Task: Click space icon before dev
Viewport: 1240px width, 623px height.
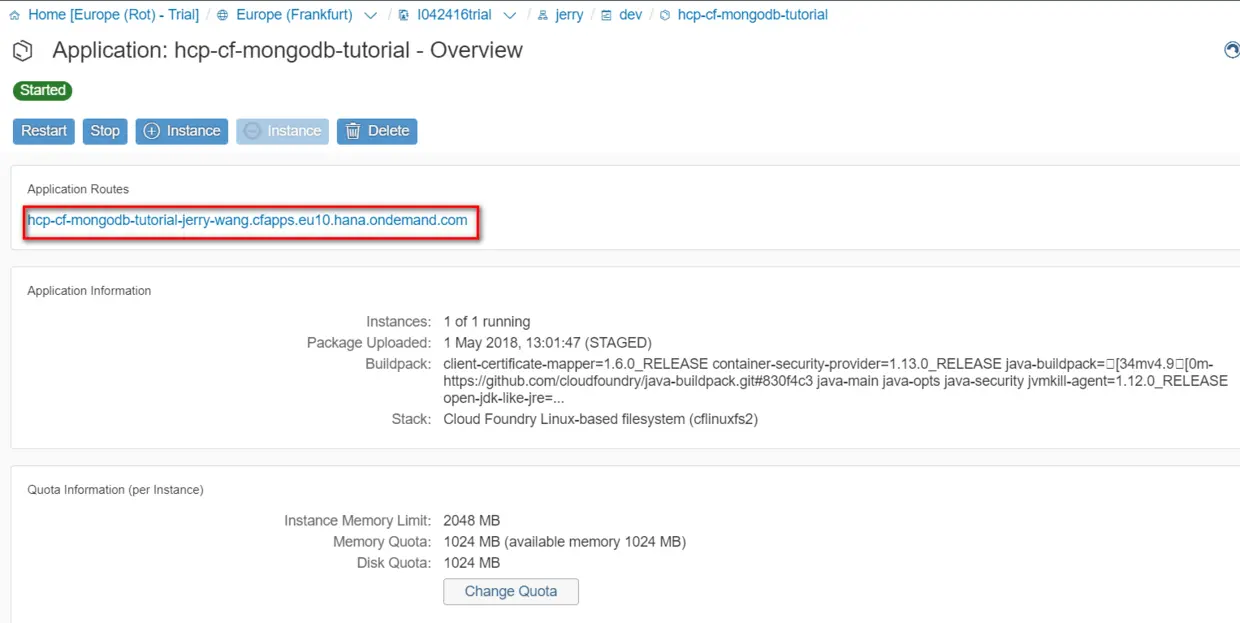Action: [x=606, y=15]
